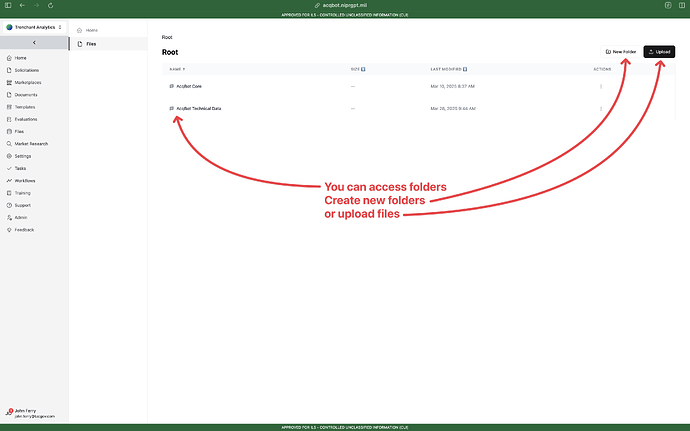Click user avatar with notification badge

(x=9, y=412)
